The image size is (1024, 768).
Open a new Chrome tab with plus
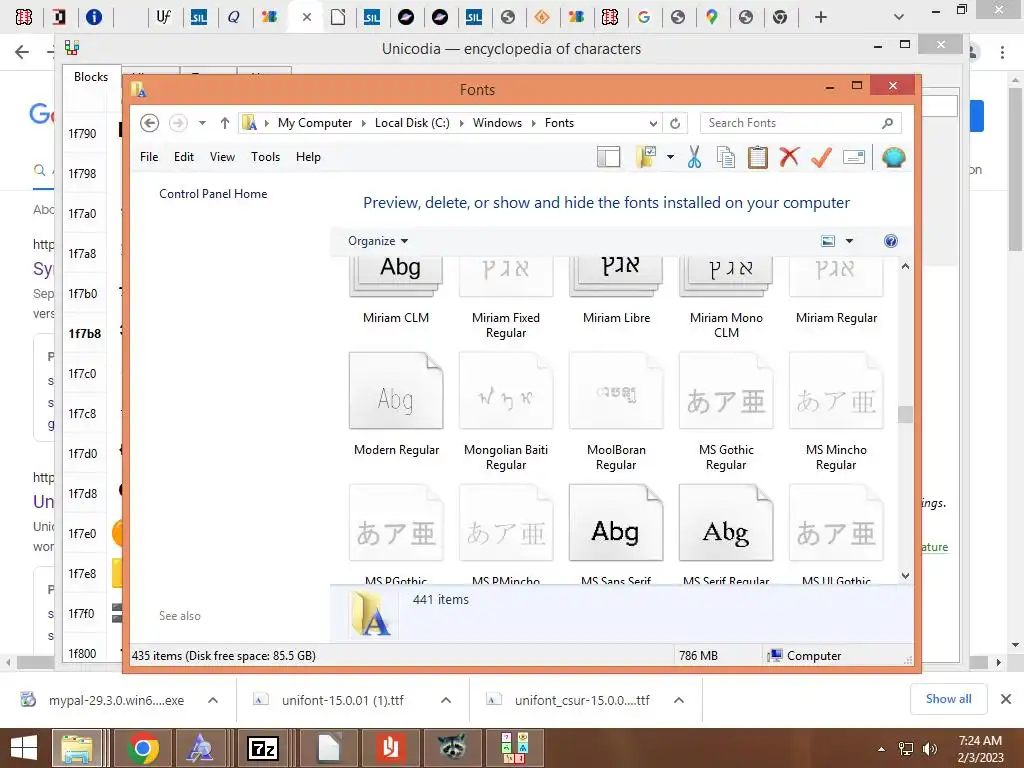click(x=821, y=18)
